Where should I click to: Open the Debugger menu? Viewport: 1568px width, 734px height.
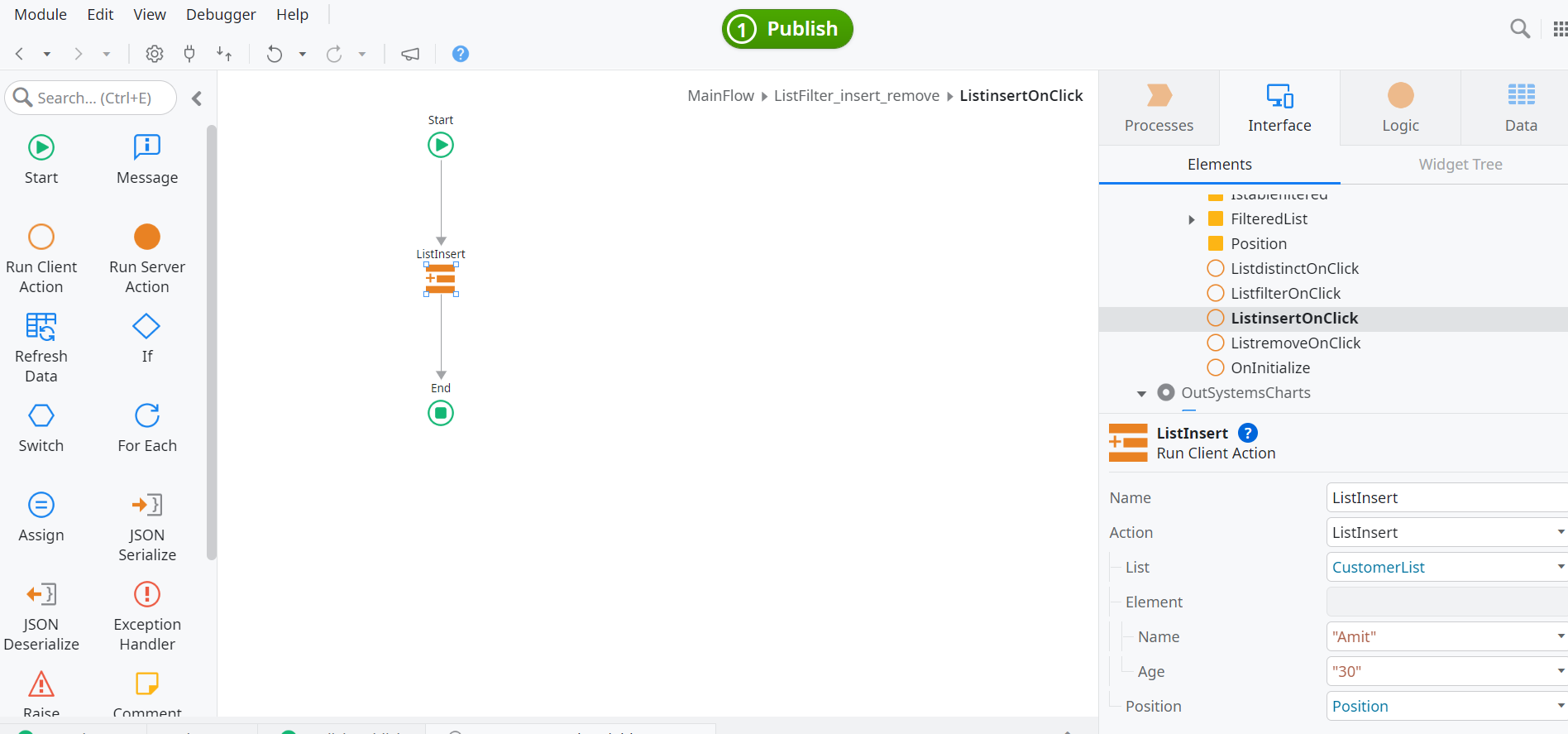(x=220, y=14)
